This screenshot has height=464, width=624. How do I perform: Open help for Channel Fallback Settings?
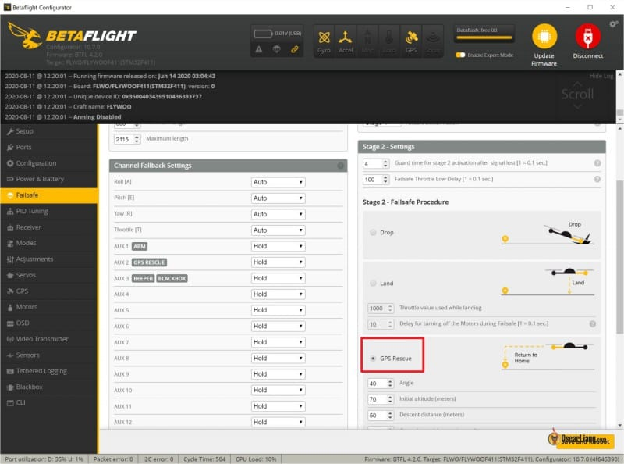(341, 165)
